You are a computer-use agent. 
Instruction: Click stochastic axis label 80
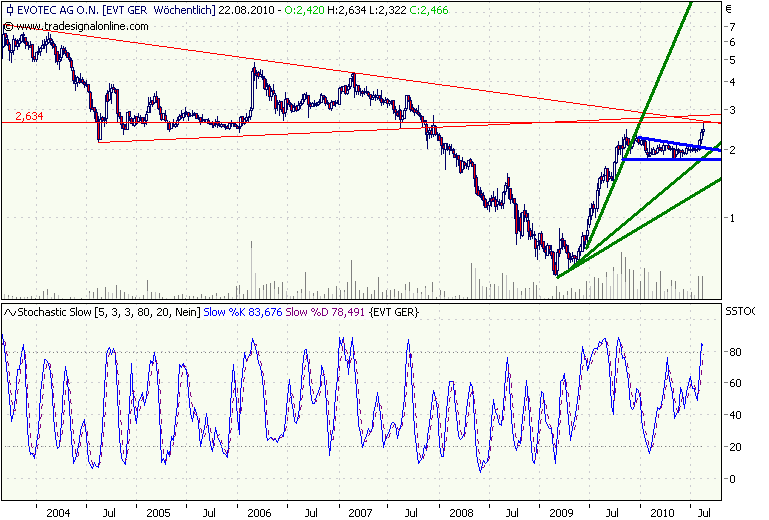[735, 352]
